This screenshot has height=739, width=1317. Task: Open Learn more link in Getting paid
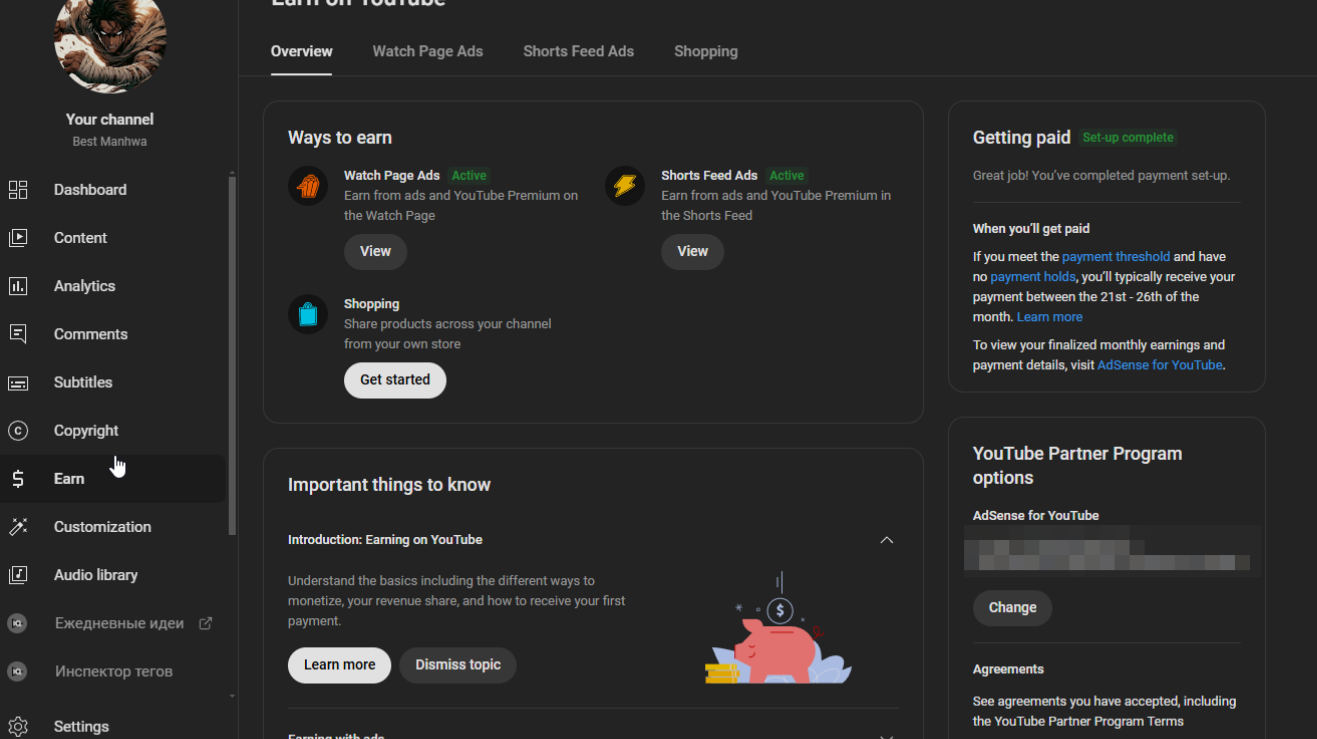coord(1050,317)
